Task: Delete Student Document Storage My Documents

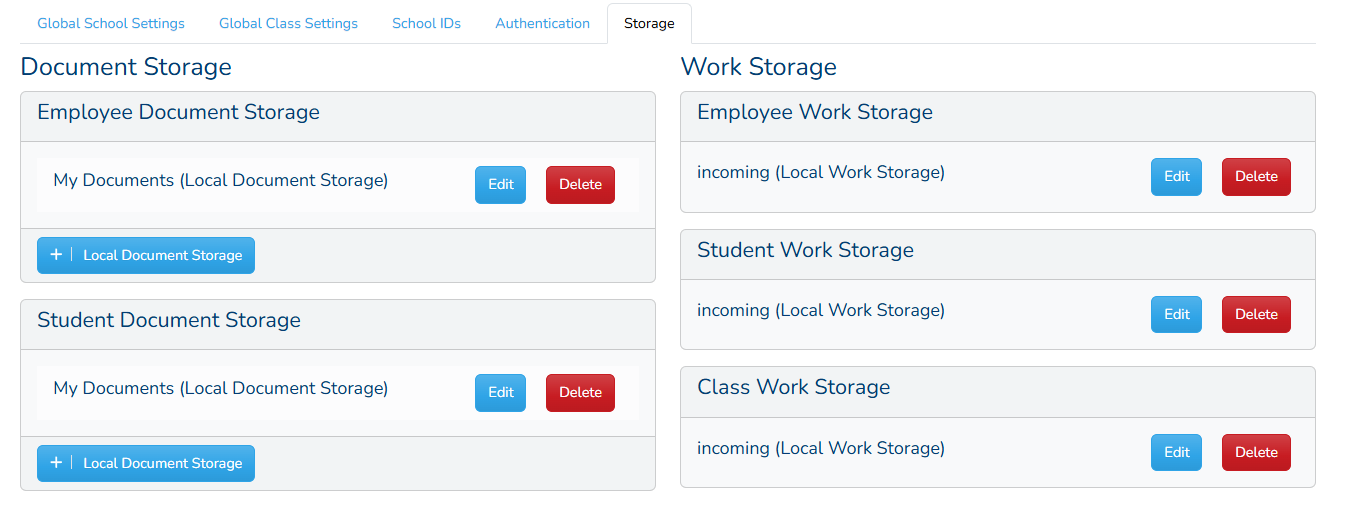Action: pos(580,393)
